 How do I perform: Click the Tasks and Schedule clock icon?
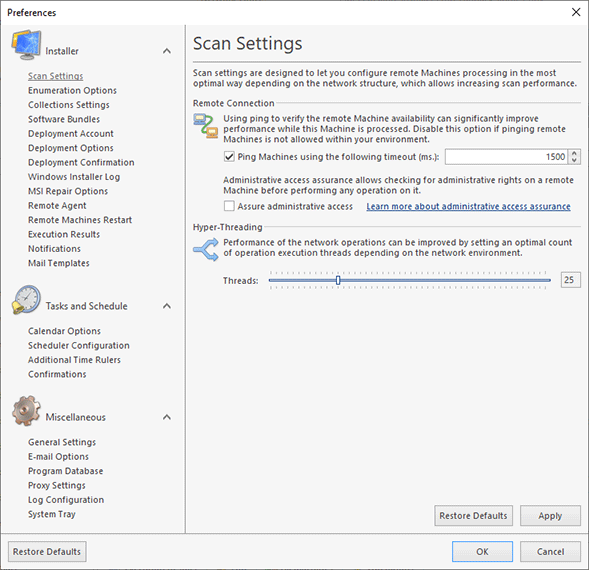[26, 299]
